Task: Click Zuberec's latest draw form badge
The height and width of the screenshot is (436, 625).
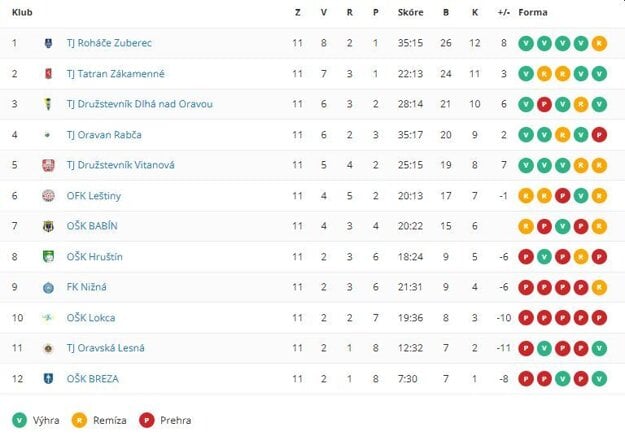Action: [598, 43]
